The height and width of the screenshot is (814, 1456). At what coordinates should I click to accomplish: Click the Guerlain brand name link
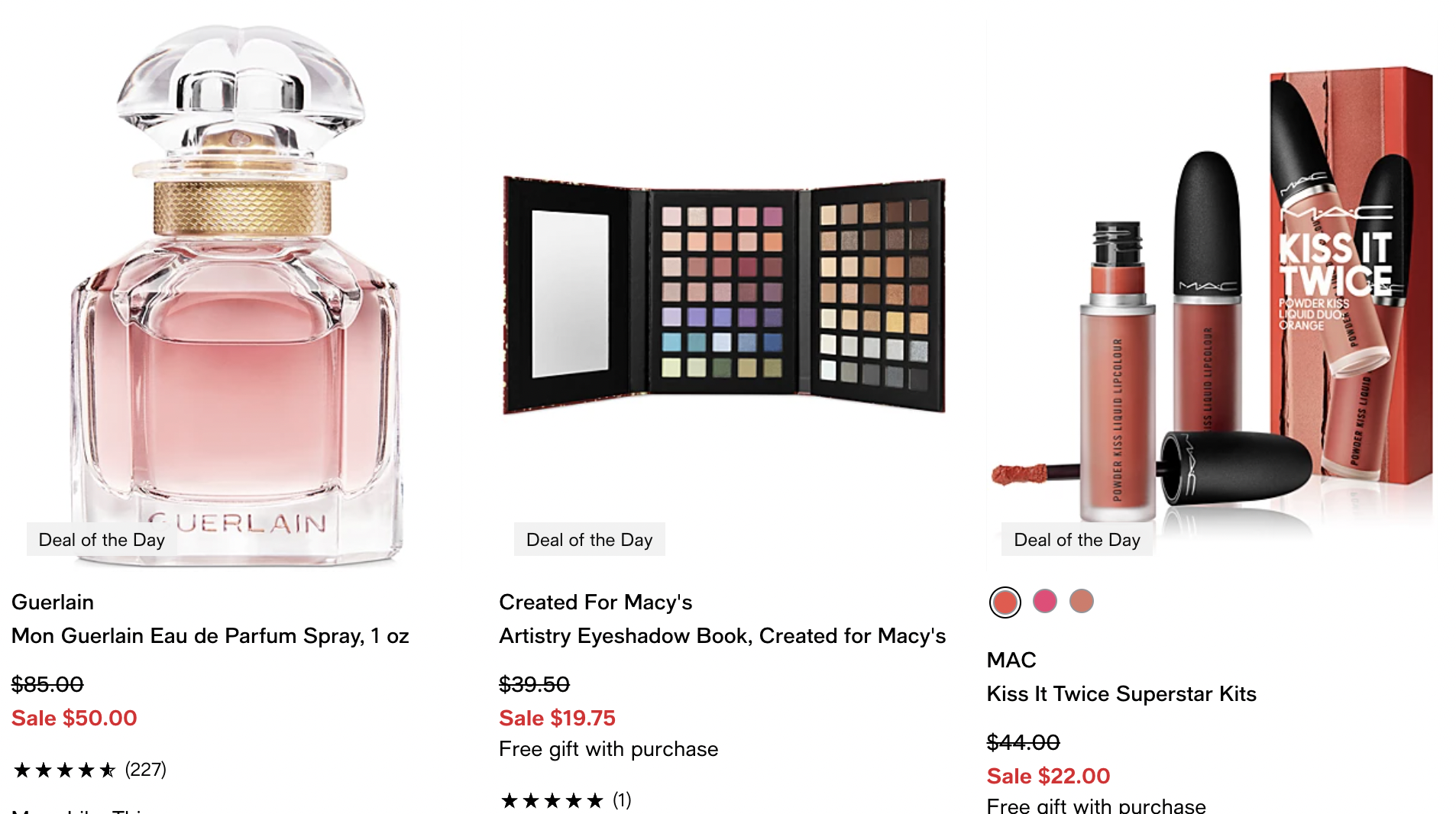point(53,602)
